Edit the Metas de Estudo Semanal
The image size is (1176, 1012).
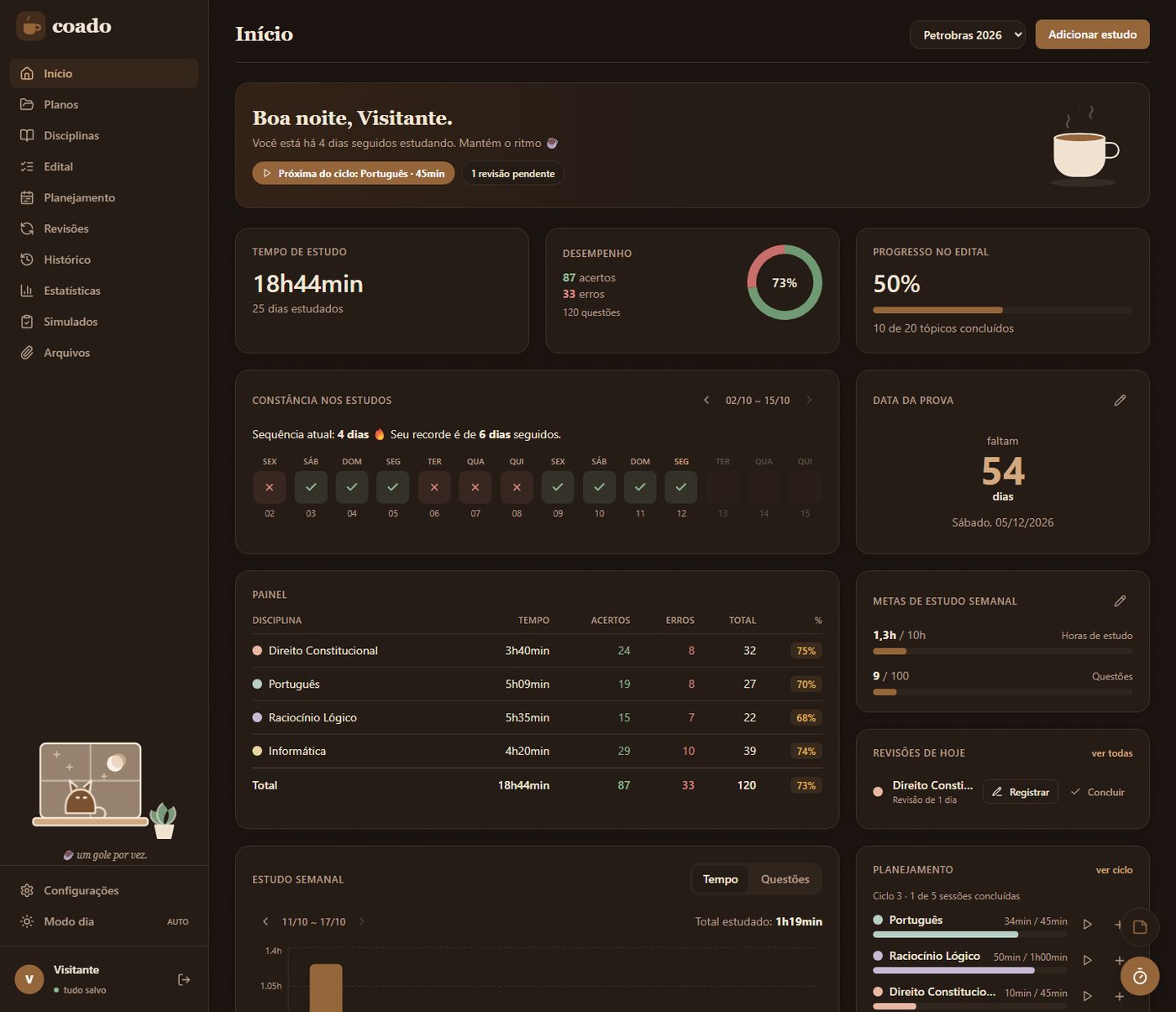[x=1120, y=601]
